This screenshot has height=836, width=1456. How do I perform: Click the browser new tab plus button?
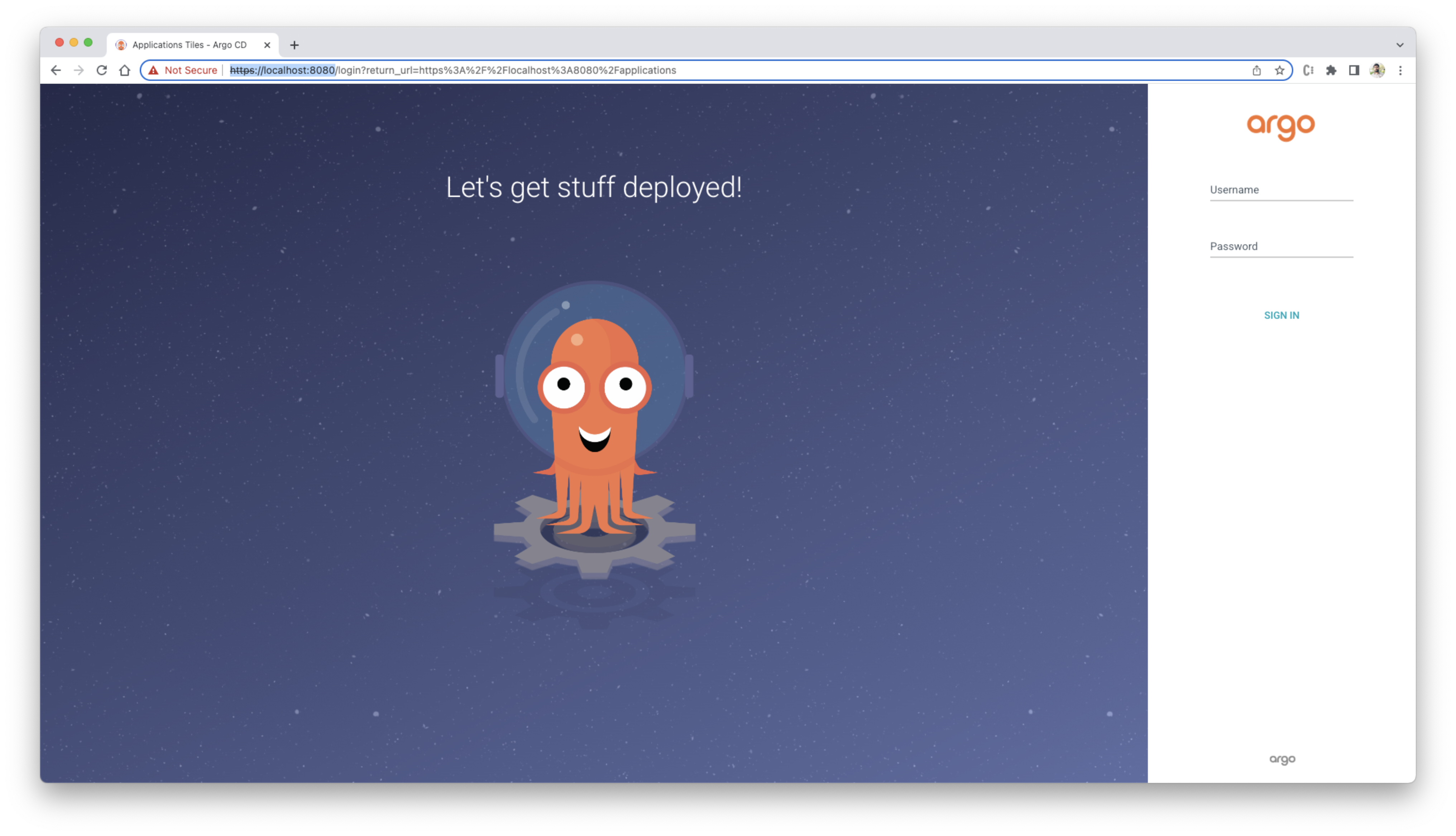(x=294, y=44)
